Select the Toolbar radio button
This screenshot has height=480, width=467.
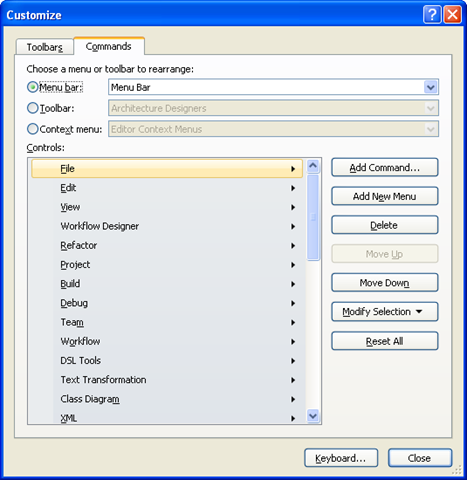33,108
